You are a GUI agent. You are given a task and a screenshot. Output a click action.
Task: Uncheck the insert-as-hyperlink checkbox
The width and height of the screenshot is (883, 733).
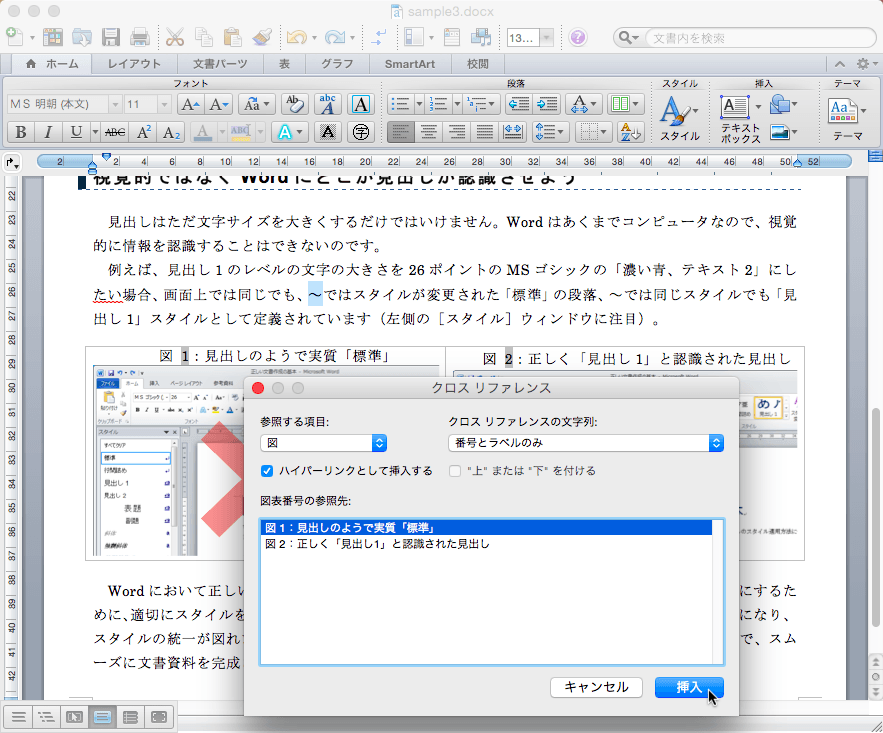pos(267,471)
